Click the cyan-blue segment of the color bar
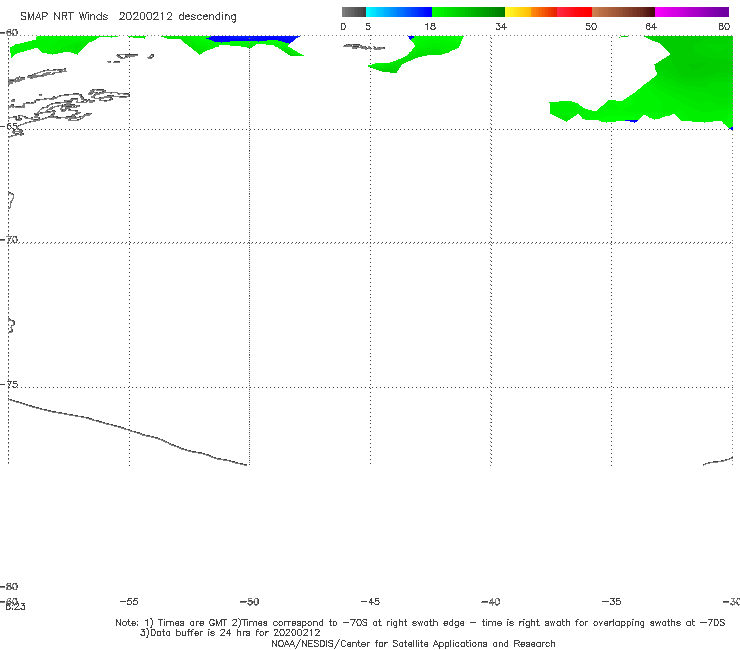740x650 pixels. [x=399, y=12]
